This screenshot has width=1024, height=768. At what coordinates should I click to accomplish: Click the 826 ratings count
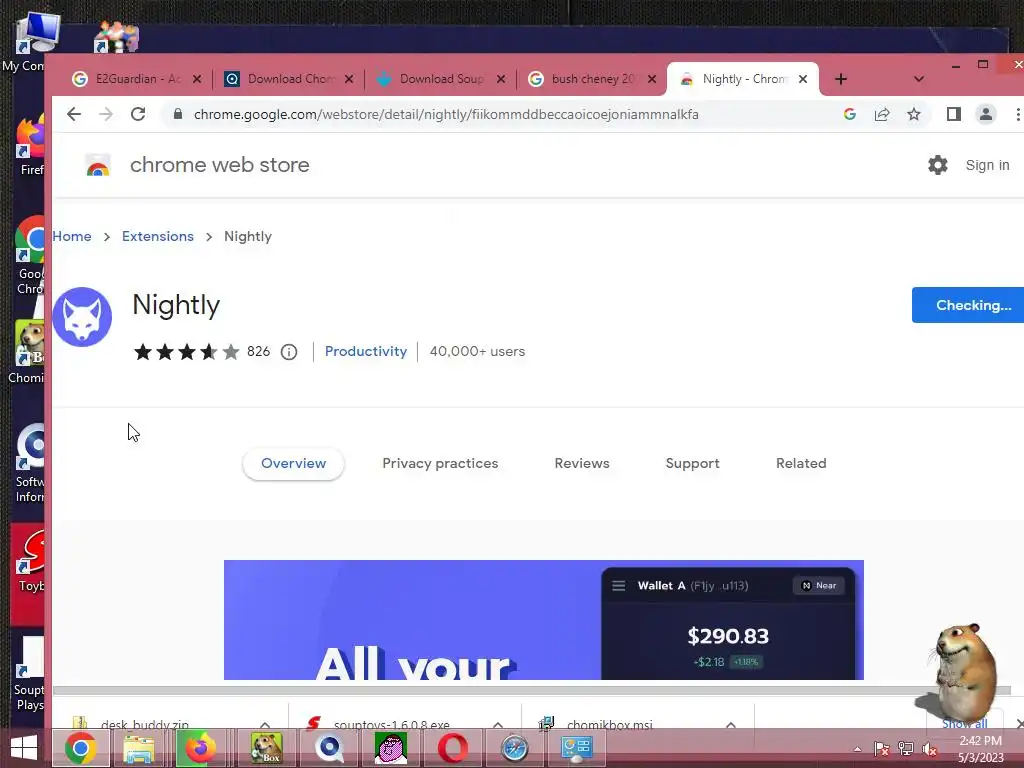click(x=258, y=351)
